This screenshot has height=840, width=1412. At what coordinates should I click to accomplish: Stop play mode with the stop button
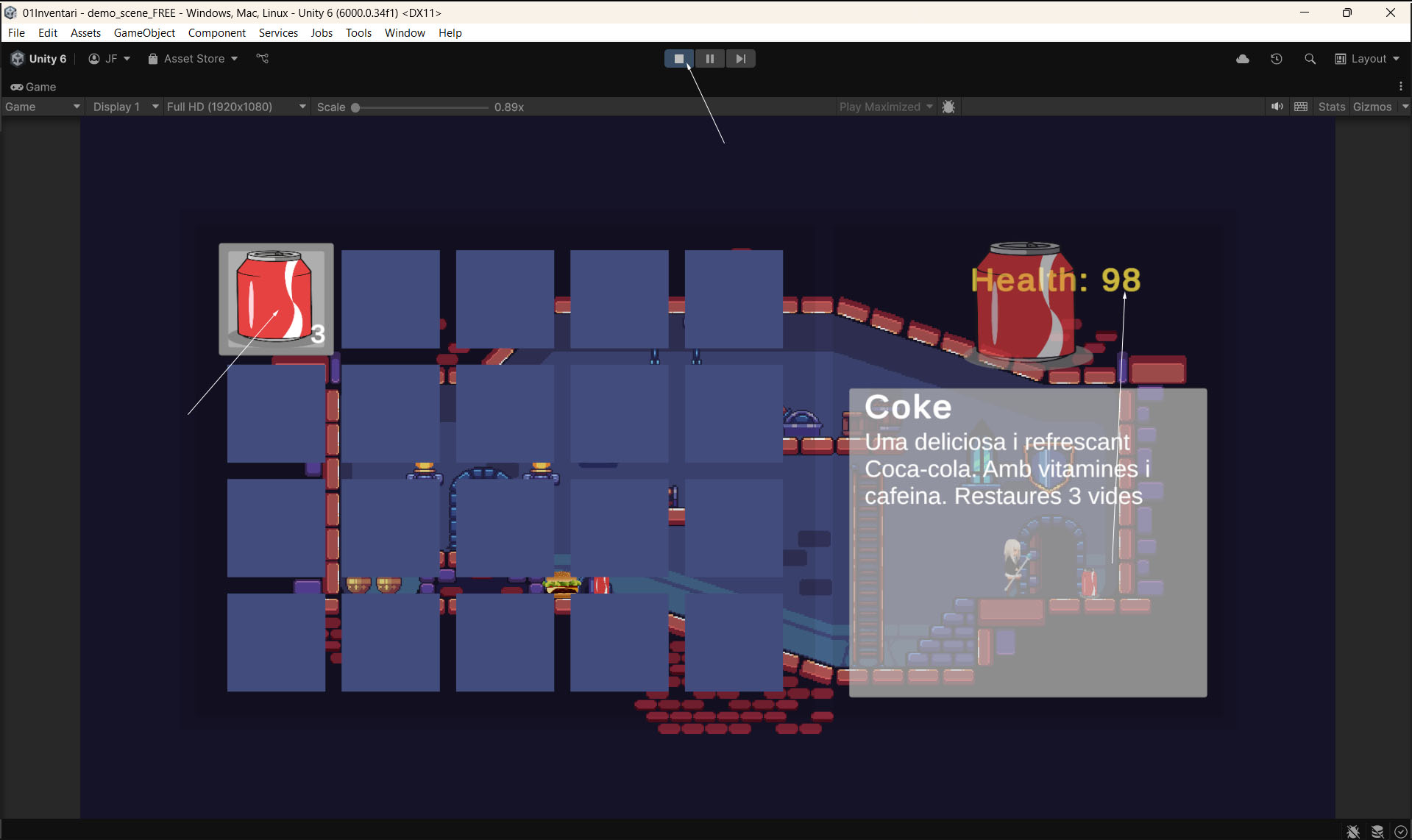pos(678,59)
